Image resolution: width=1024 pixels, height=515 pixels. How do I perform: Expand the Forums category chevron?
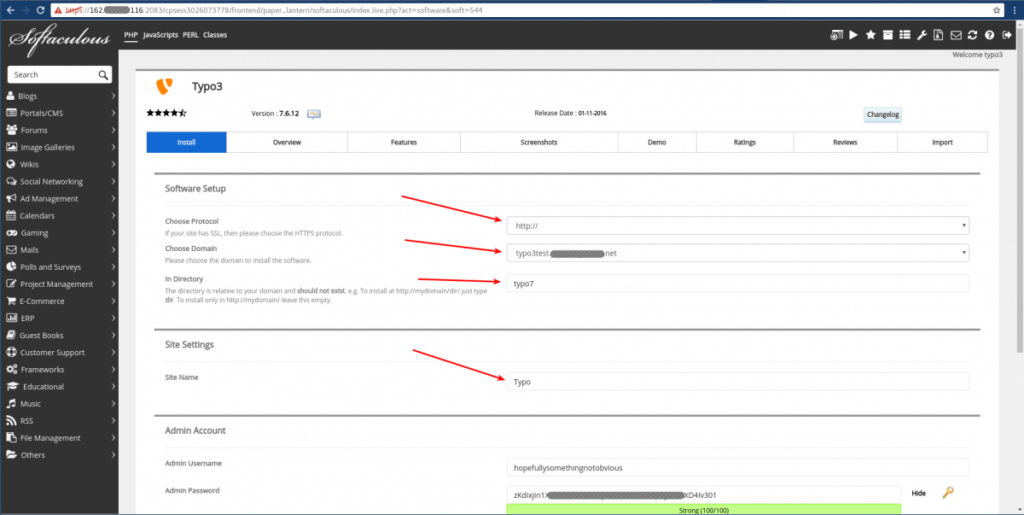(113, 130)
